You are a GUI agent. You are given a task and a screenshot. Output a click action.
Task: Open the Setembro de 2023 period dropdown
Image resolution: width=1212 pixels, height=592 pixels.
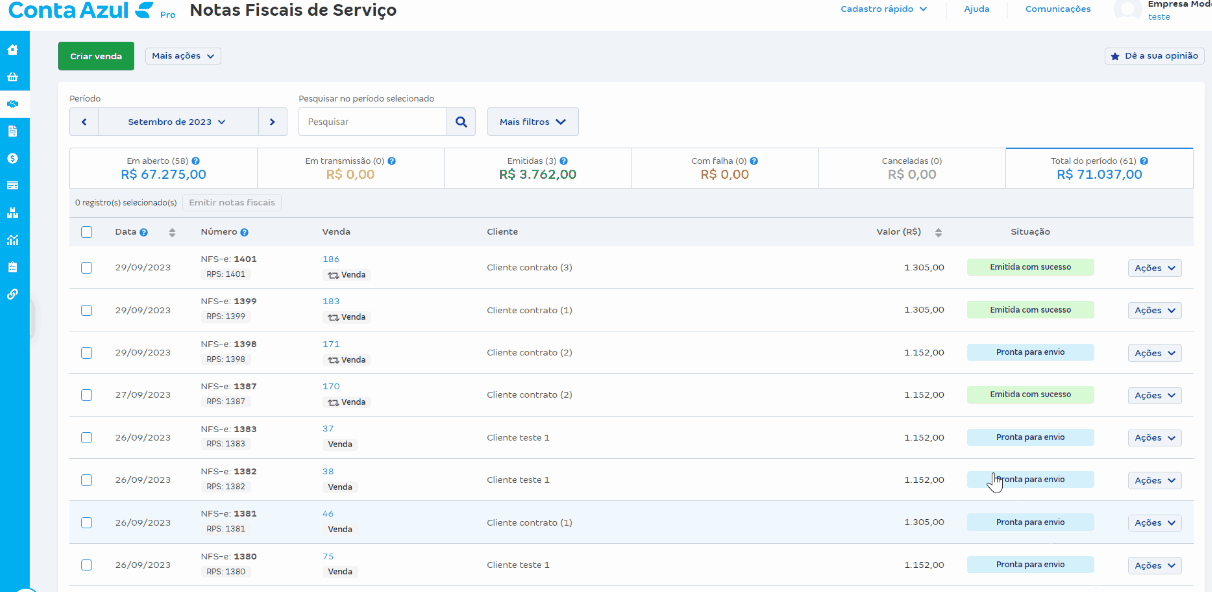pyautogui.click(x=179, y=122)
